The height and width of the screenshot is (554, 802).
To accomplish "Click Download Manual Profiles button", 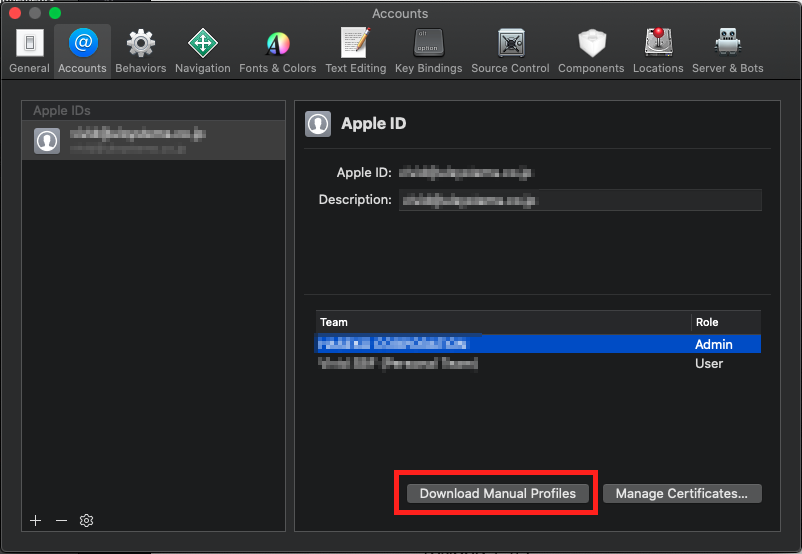I will tap(498, 494).
